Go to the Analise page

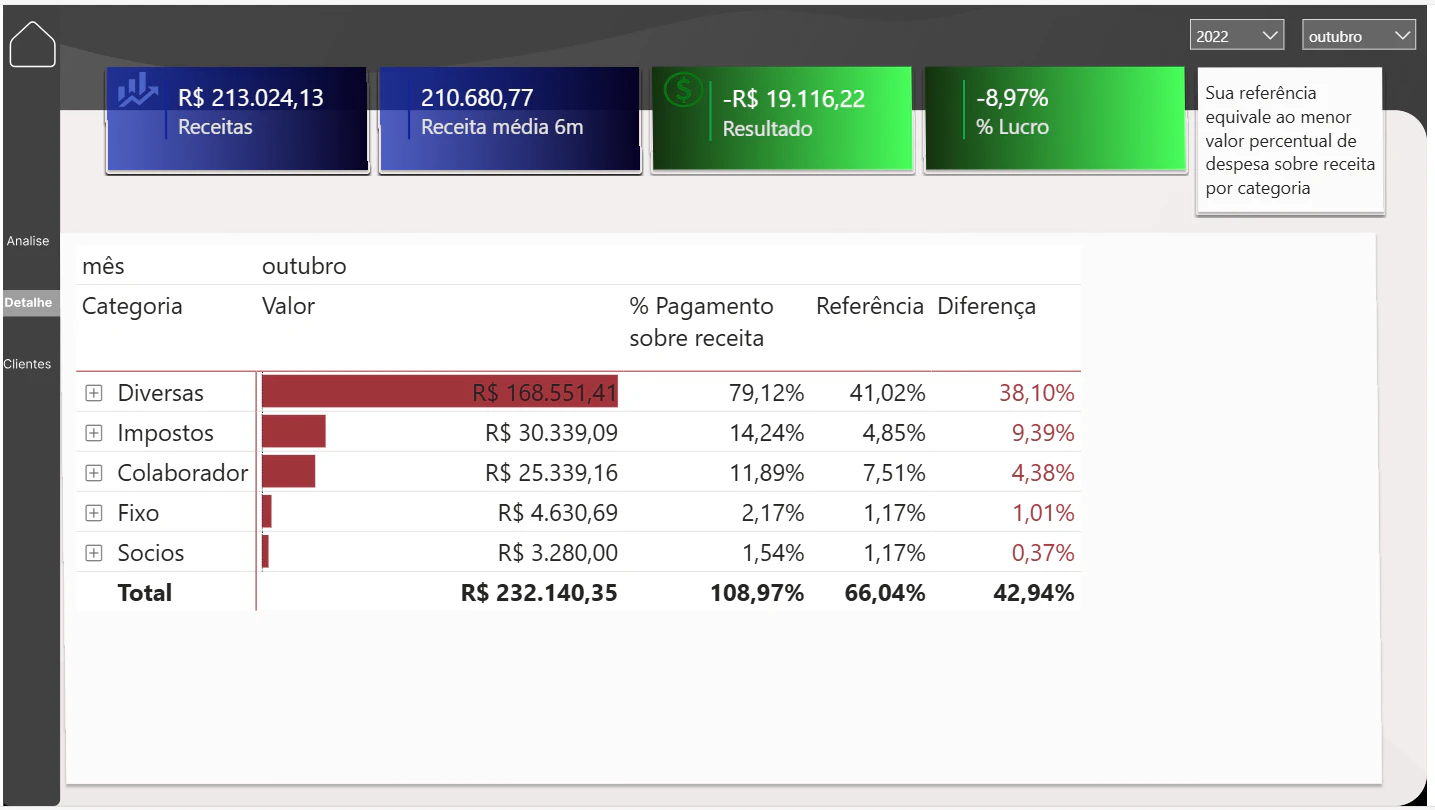click(28, 241)
